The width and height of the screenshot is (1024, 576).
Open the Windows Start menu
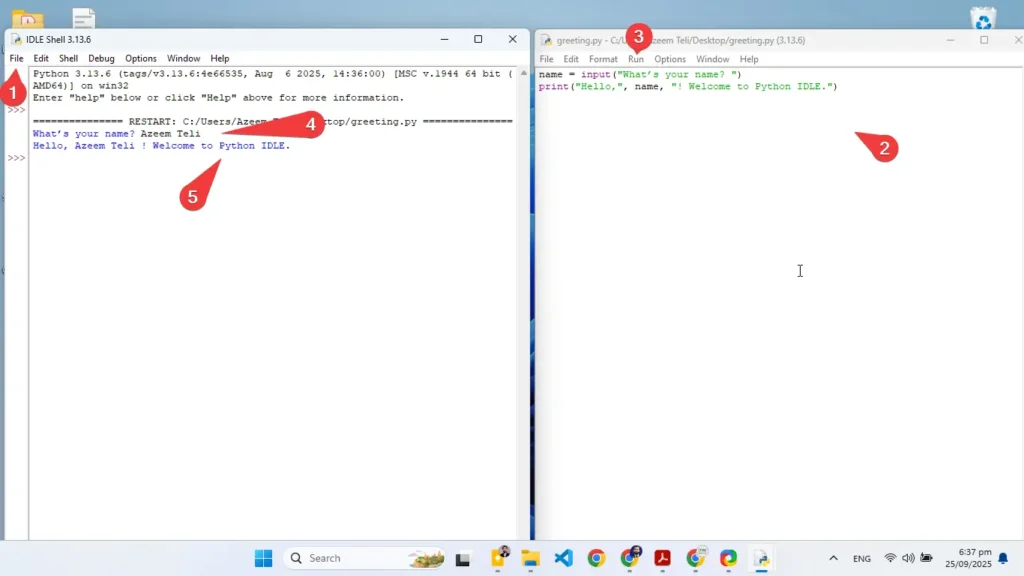point(263,558)
